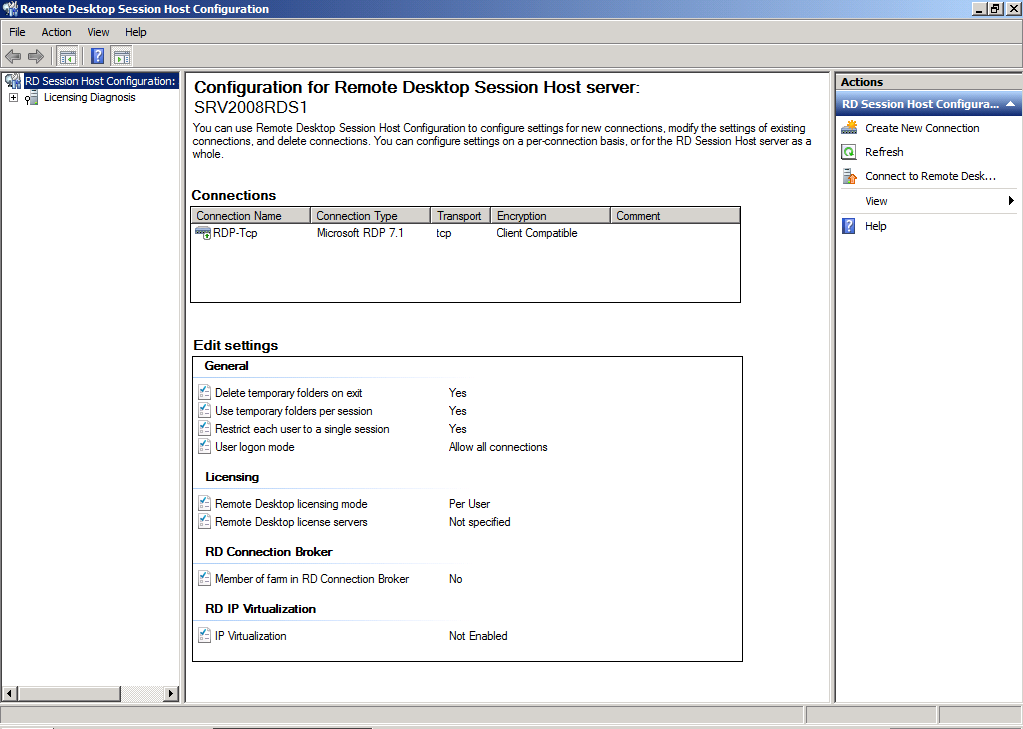Image resolution: width=1023 pixels, height=729 pixels.
Task: Click the Connect to Remote Desktop icon
Action: click(x=849, y=176)
